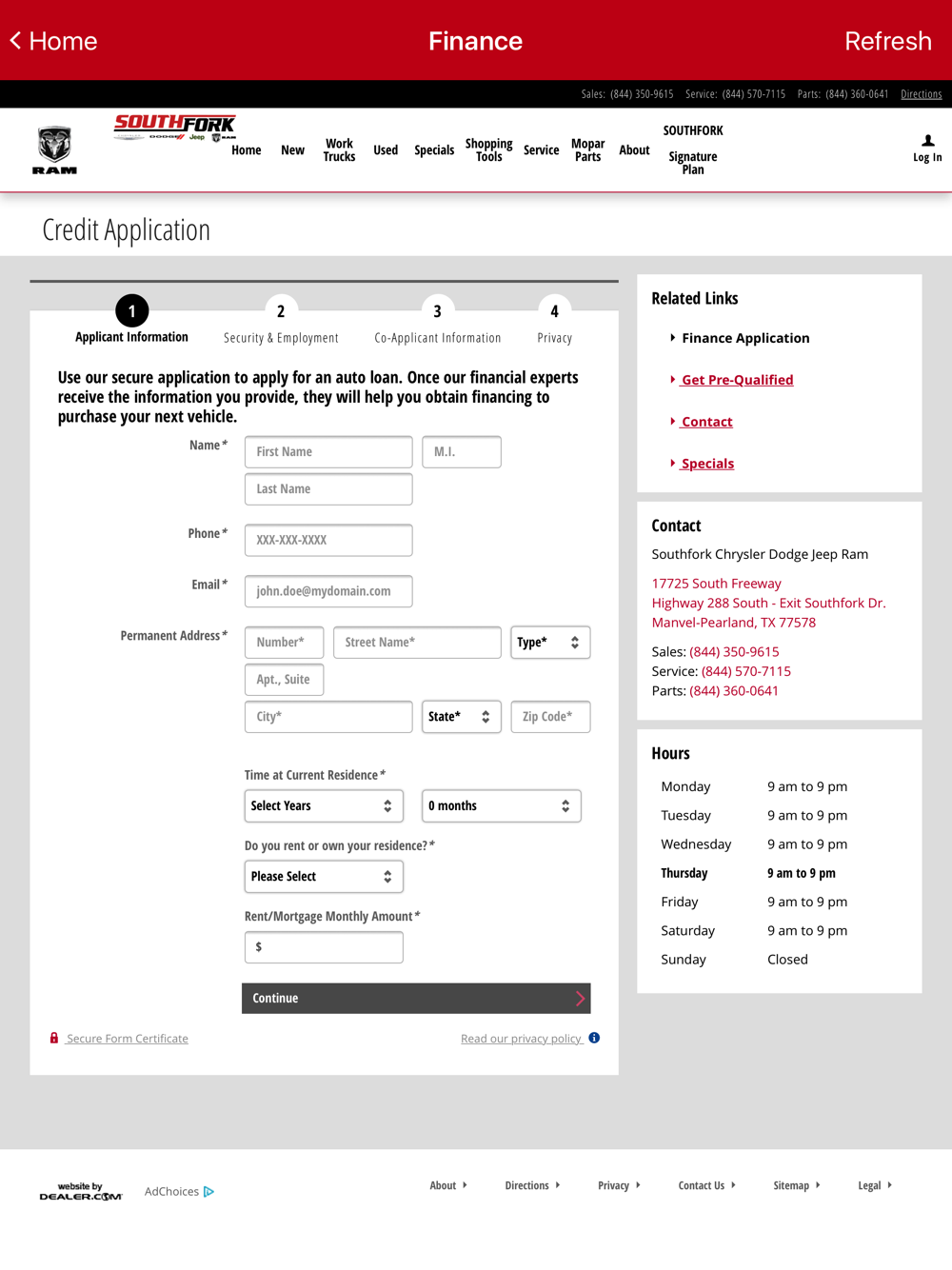Focus the First Name field

point(328,451)
